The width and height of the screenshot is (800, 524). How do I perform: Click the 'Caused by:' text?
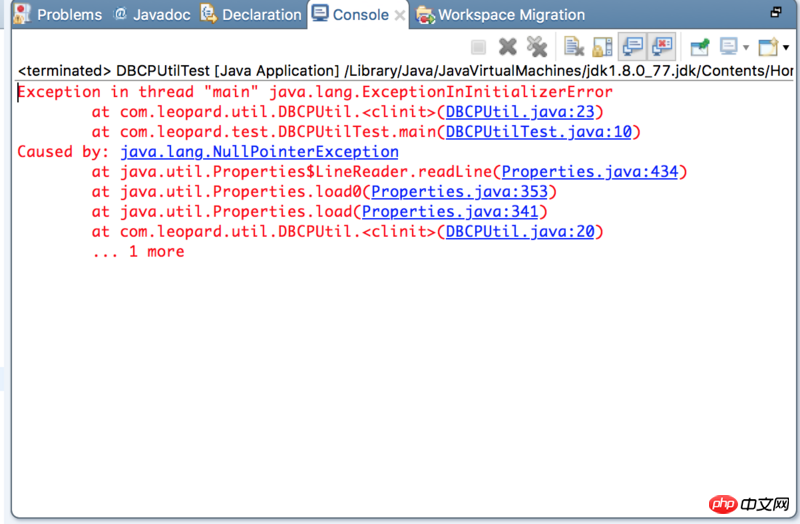tap(63, 152)
